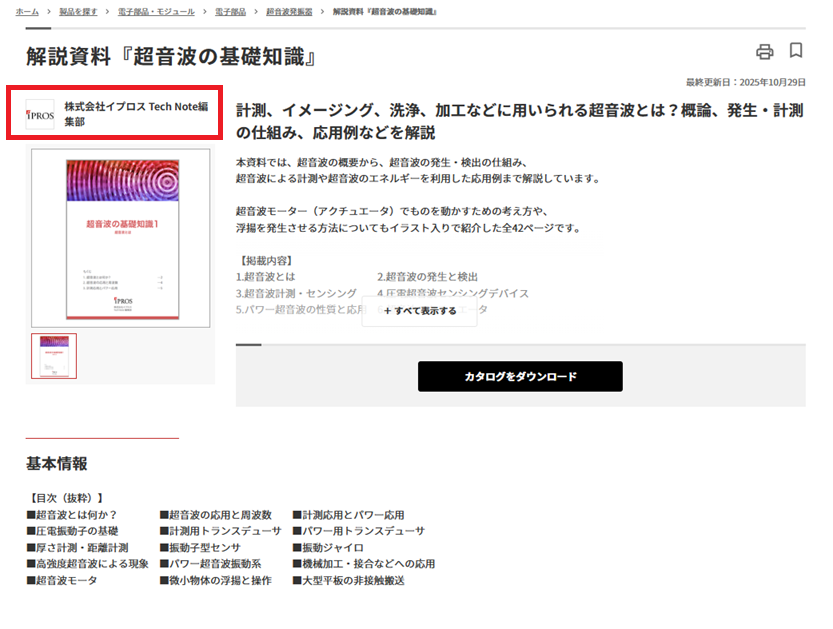
Task: Click the page title 解説資料『超音波の基礎知識』
Action: [171, 56]
